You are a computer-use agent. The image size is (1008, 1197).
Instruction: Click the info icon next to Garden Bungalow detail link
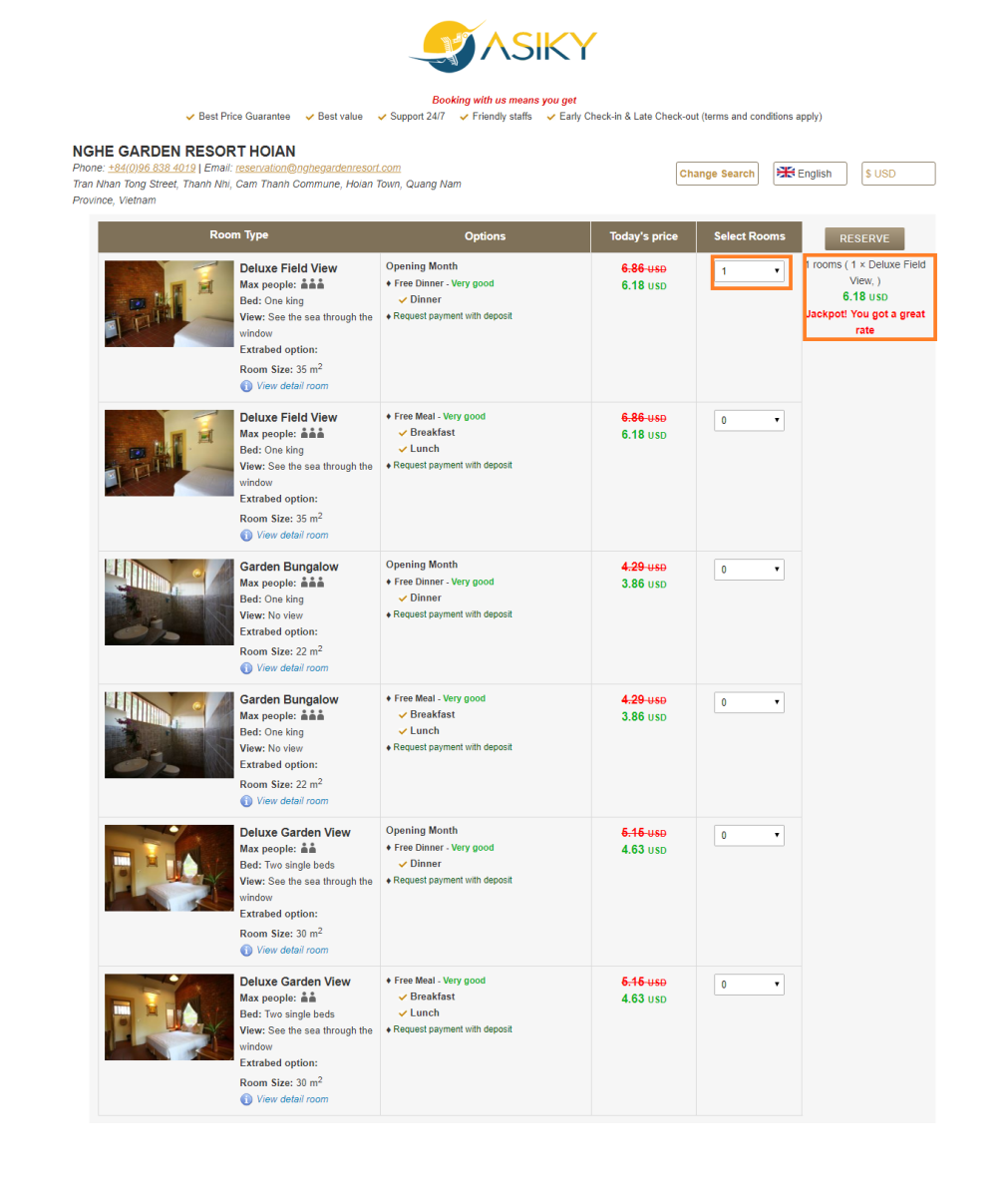pyautogui.click(x=246, y=667)
